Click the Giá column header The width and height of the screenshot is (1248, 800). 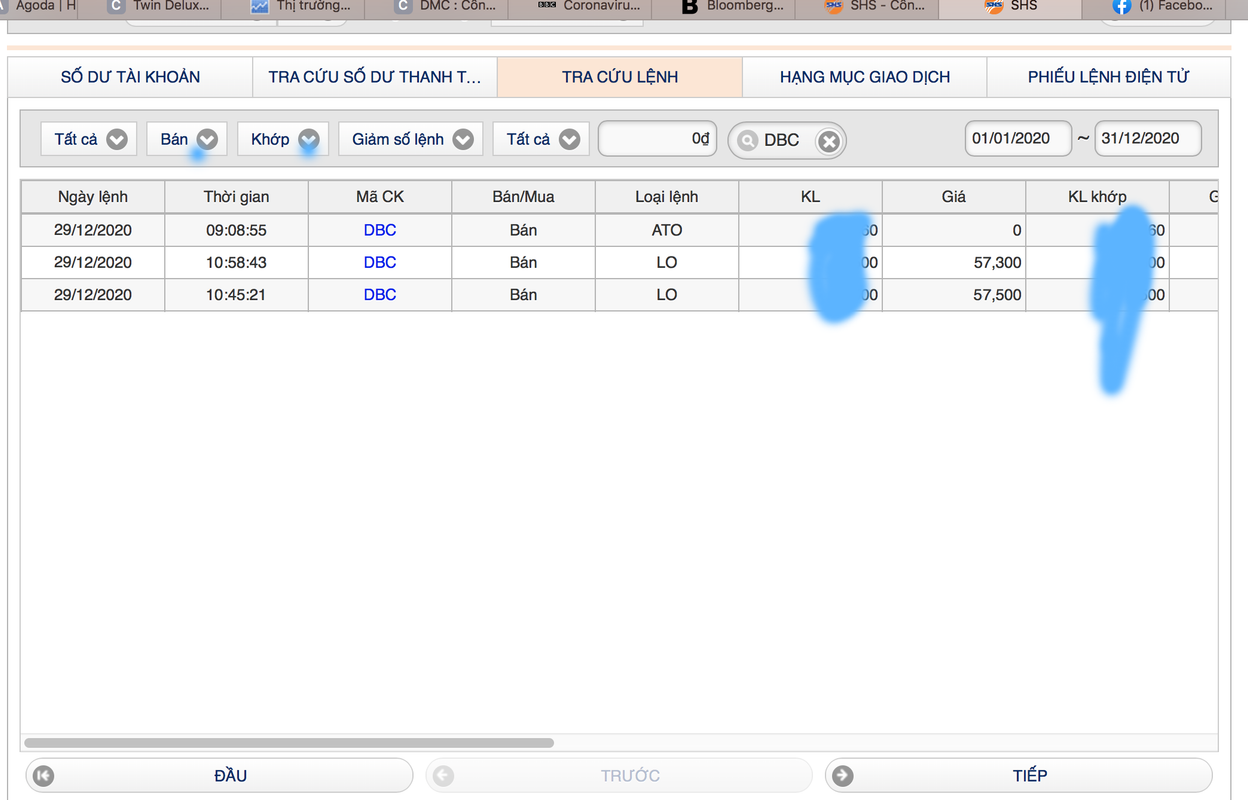954,197
